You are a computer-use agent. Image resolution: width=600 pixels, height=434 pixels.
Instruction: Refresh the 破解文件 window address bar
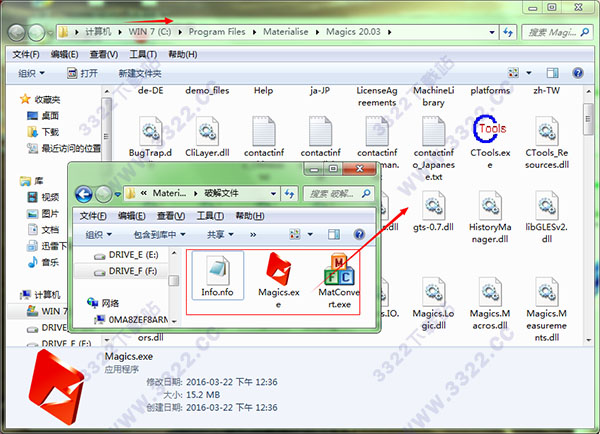(x=289, y=194)
